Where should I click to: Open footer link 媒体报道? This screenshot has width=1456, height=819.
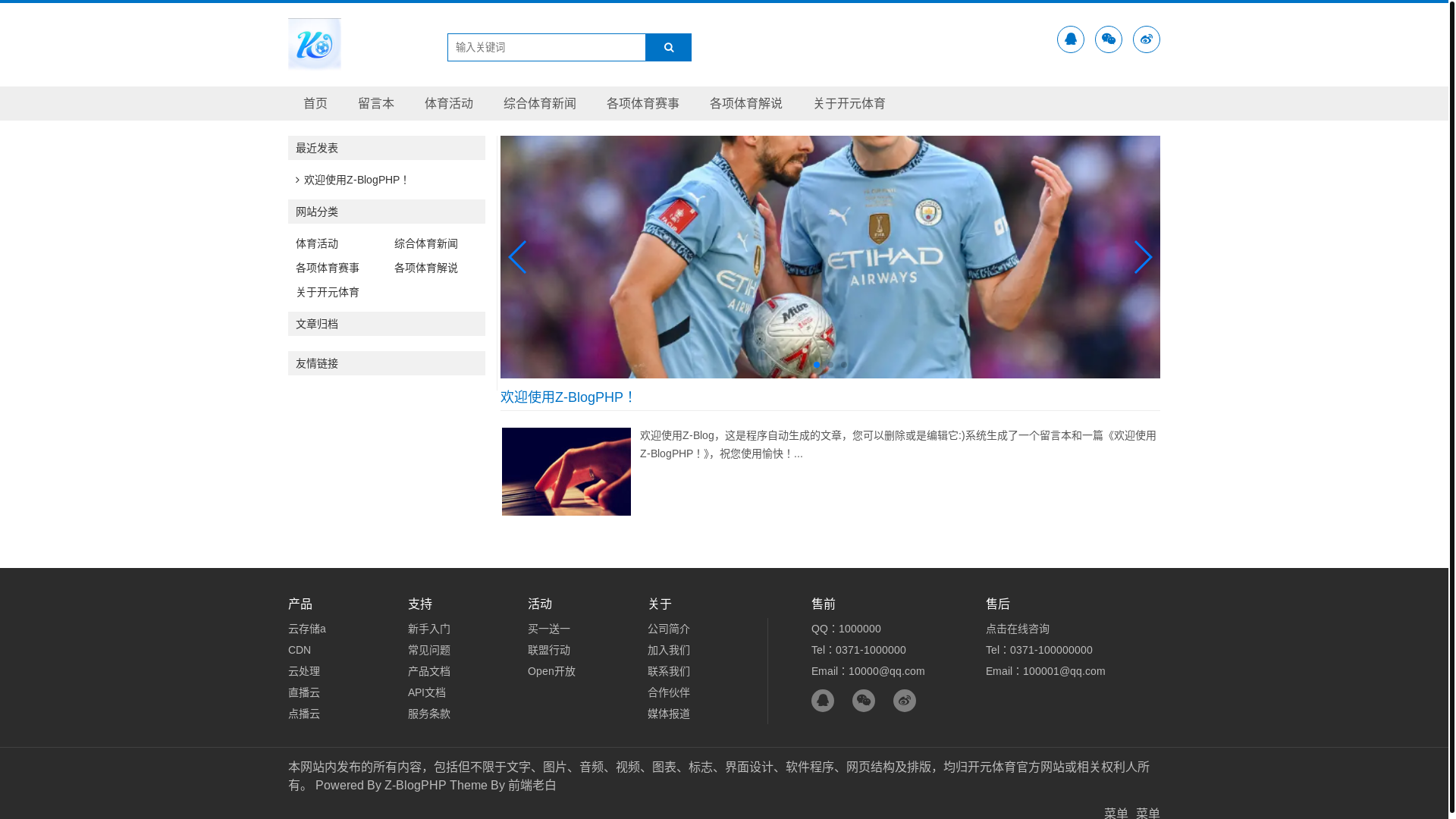669,714
